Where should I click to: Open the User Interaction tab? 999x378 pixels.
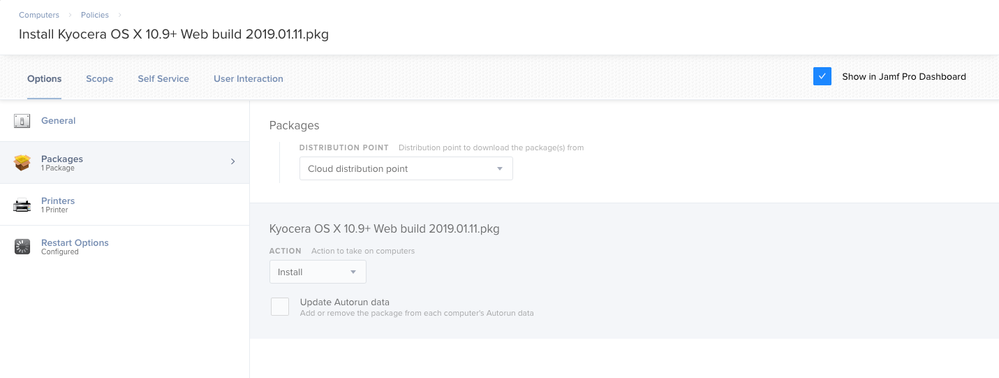click(x=248, y=79)
